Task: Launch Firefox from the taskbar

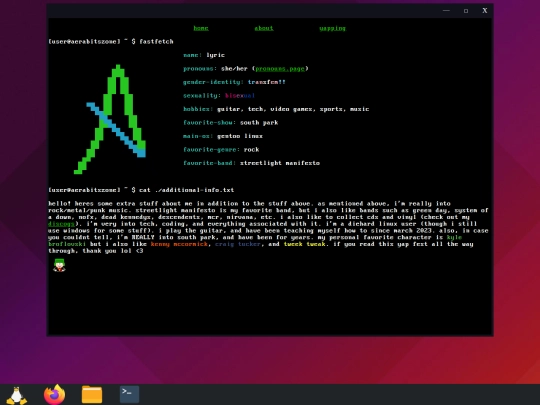Action: [x=54, y=394]
